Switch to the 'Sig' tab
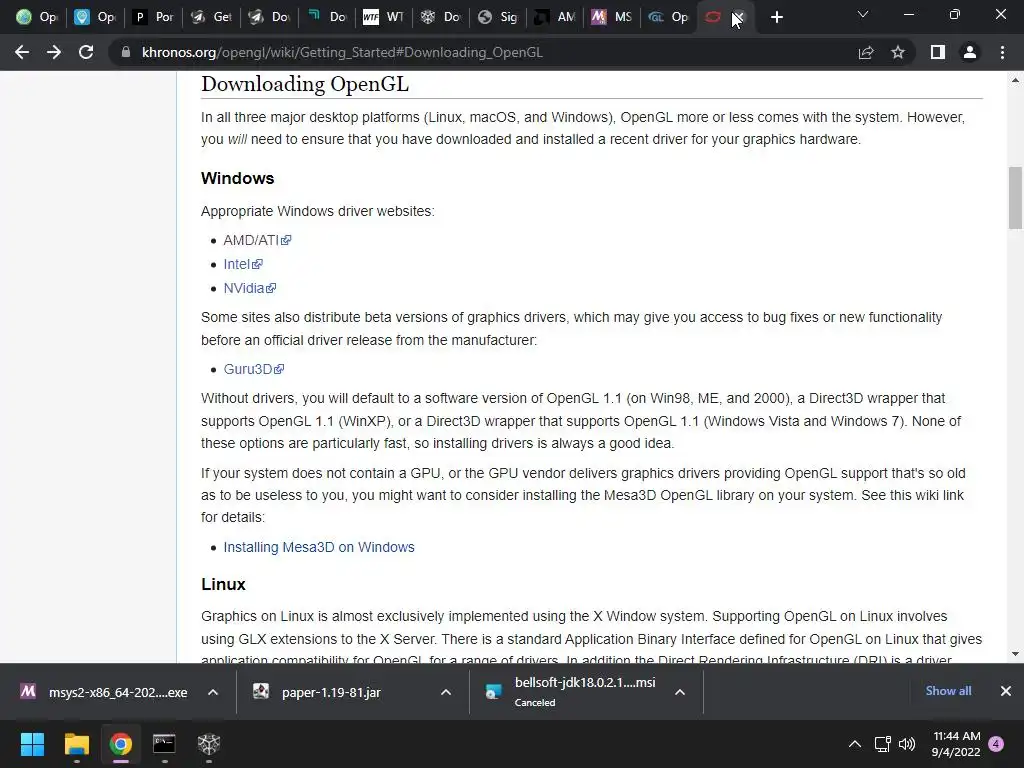This screenshot has width=1024, height=768. click(x=498, y=17)
